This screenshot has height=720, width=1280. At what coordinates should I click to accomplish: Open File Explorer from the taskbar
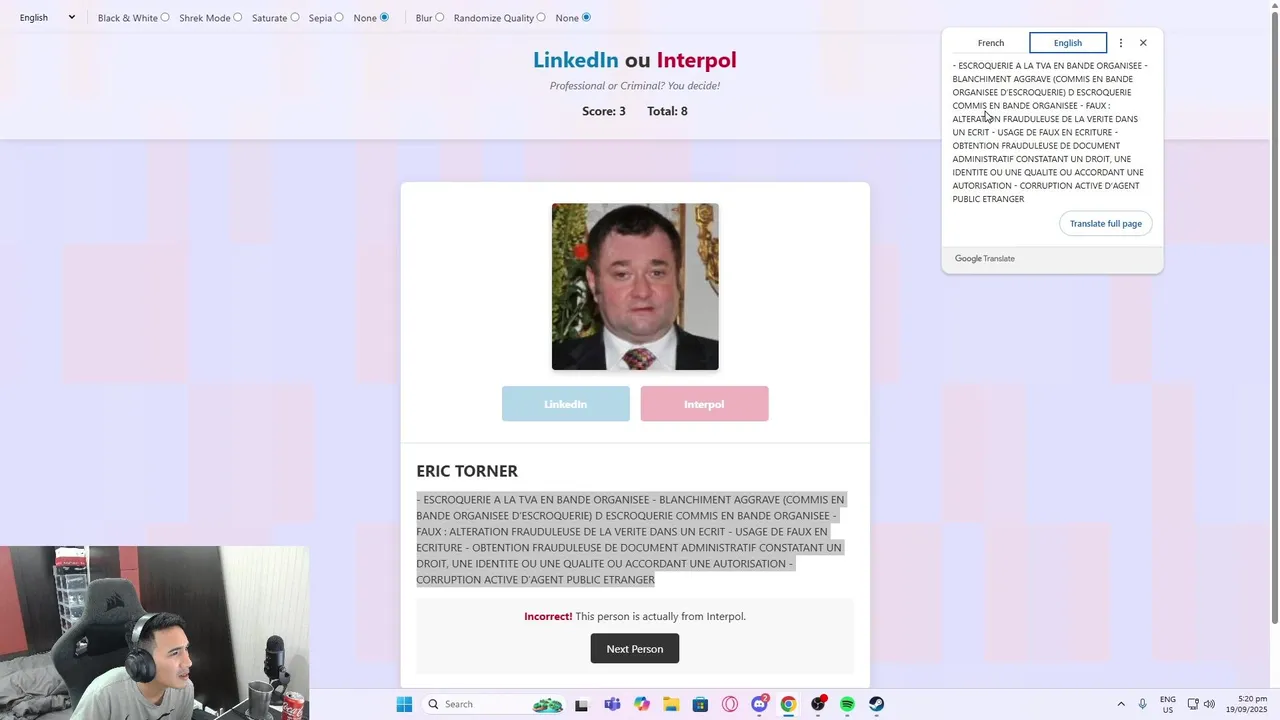671,704
